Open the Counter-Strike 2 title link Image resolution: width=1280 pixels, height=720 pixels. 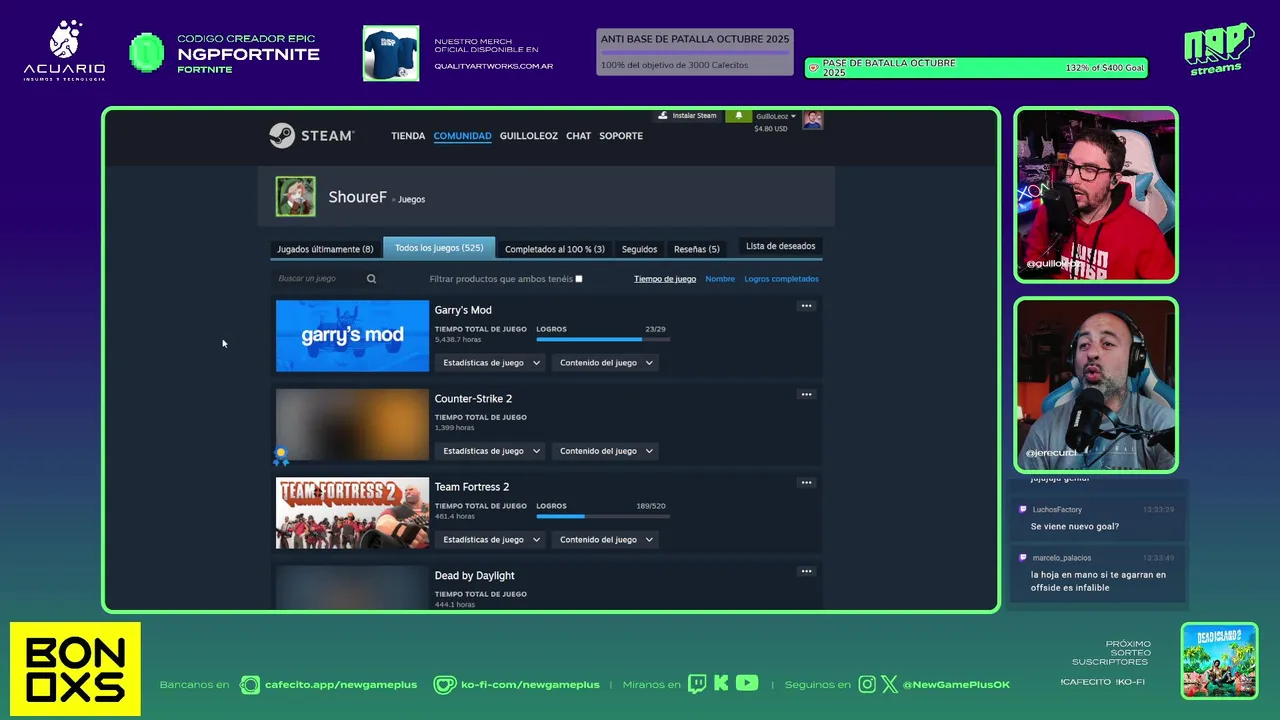(x=473, y=398)
